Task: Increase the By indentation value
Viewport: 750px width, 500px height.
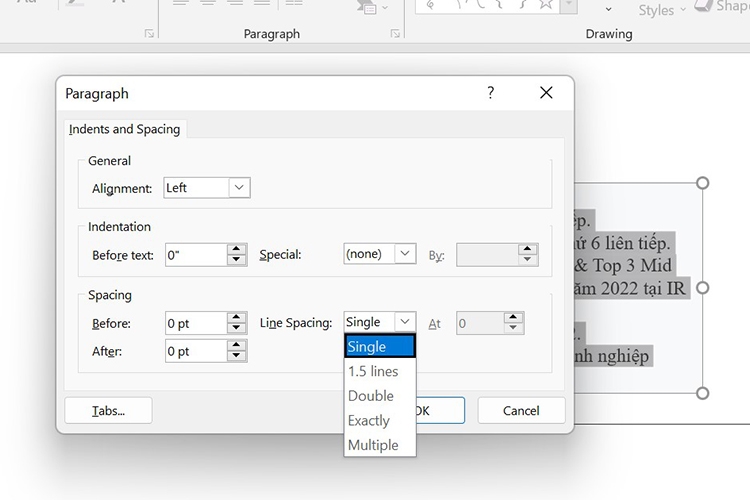Action: [x=528, y=249]
